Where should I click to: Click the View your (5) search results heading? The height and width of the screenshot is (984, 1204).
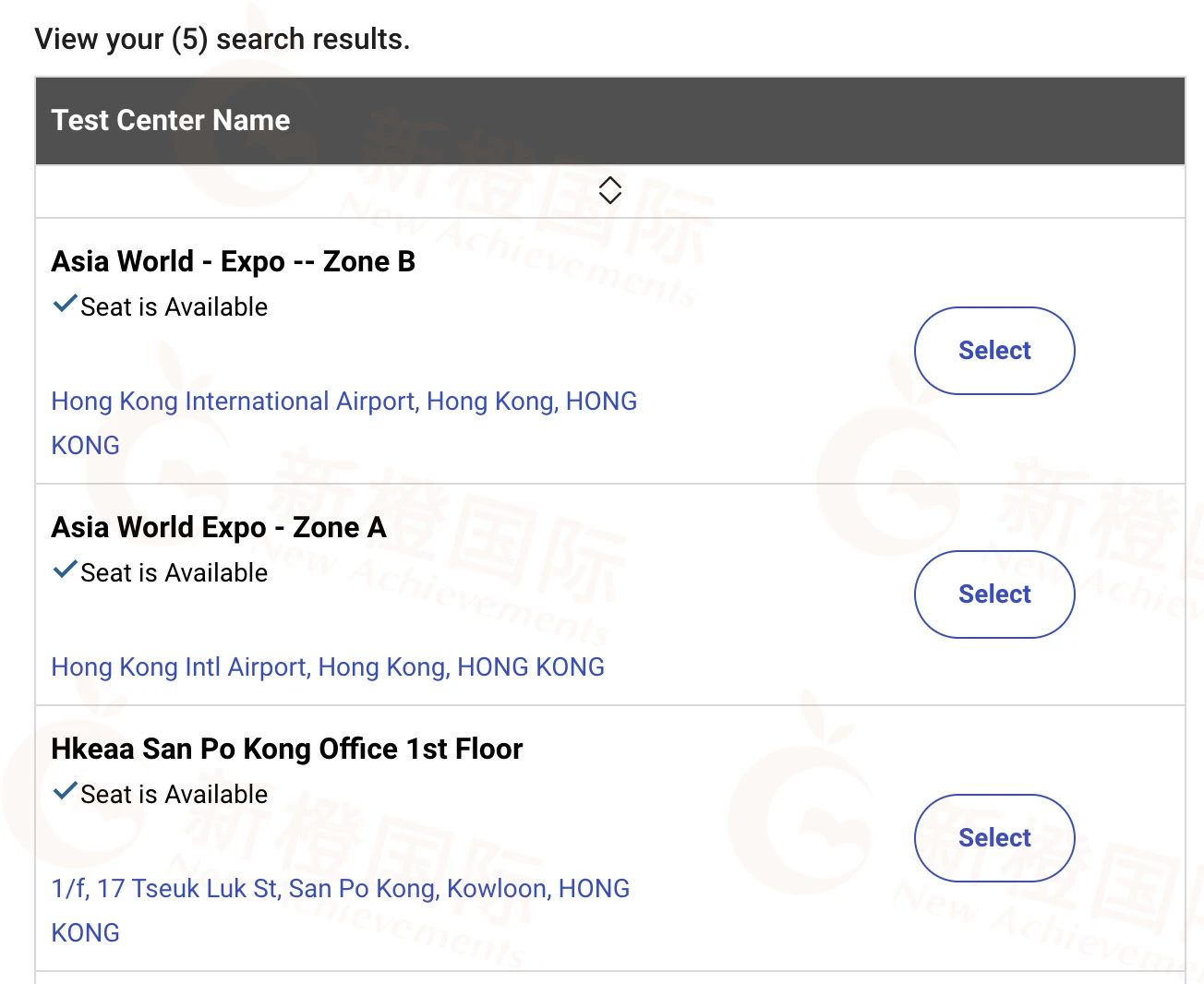tap(222, 40)
